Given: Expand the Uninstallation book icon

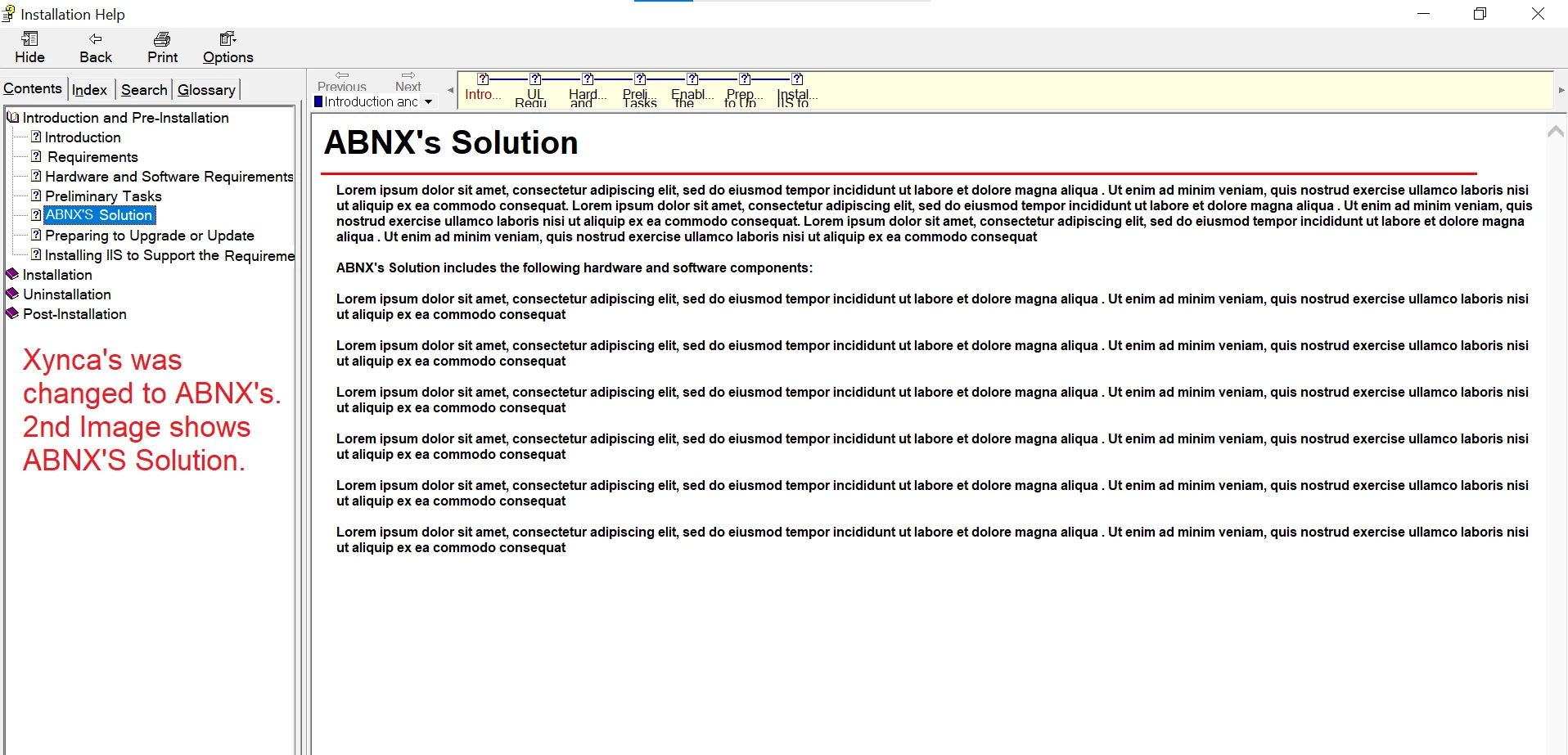Looking at the screenshot, I should point(12,294).
